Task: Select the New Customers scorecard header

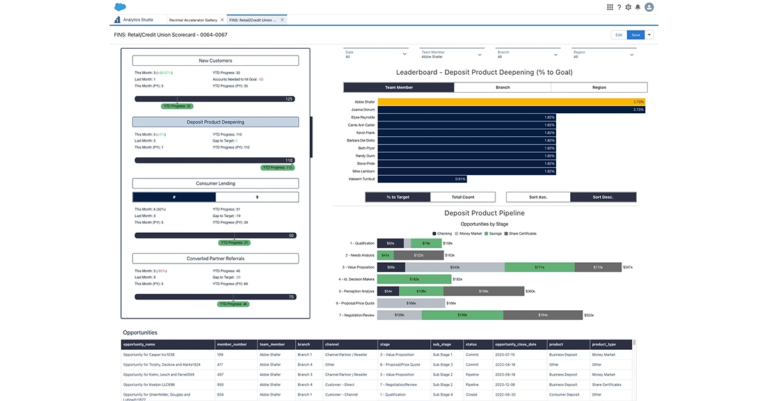Action: click(216, 61)
